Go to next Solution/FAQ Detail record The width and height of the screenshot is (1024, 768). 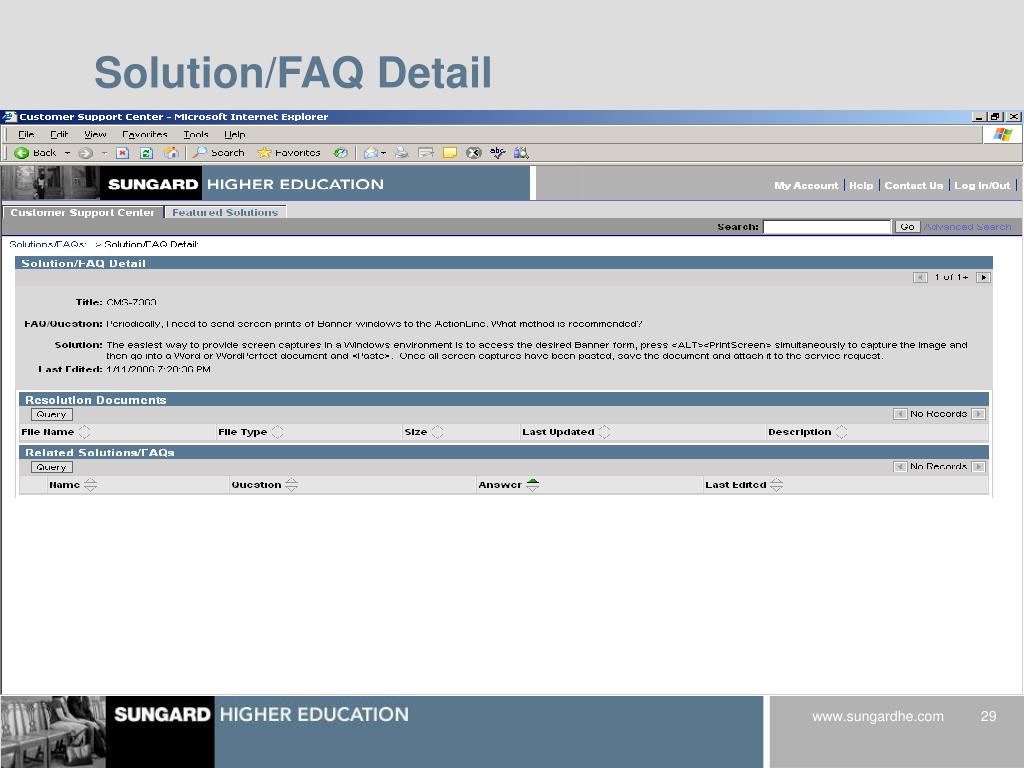(984, 278)
